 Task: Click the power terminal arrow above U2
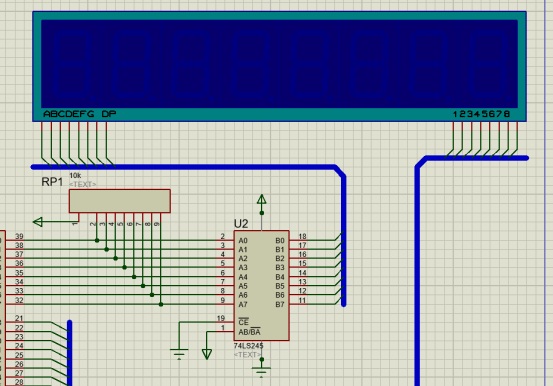[x=261, y=199]
